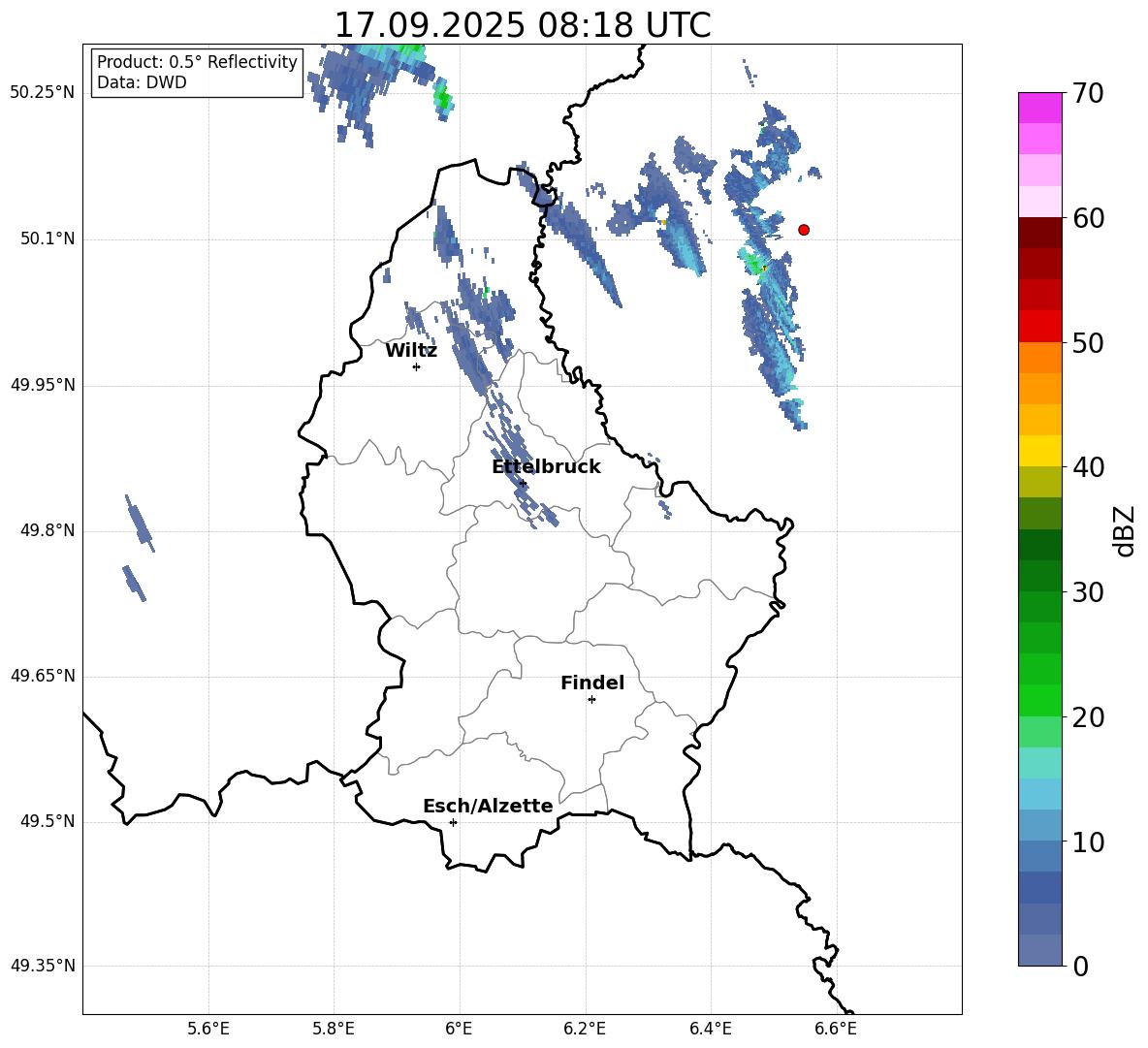Click the 50.25°N latitude label
The height and width of the screenshot is (1048, 1148).
43,93
